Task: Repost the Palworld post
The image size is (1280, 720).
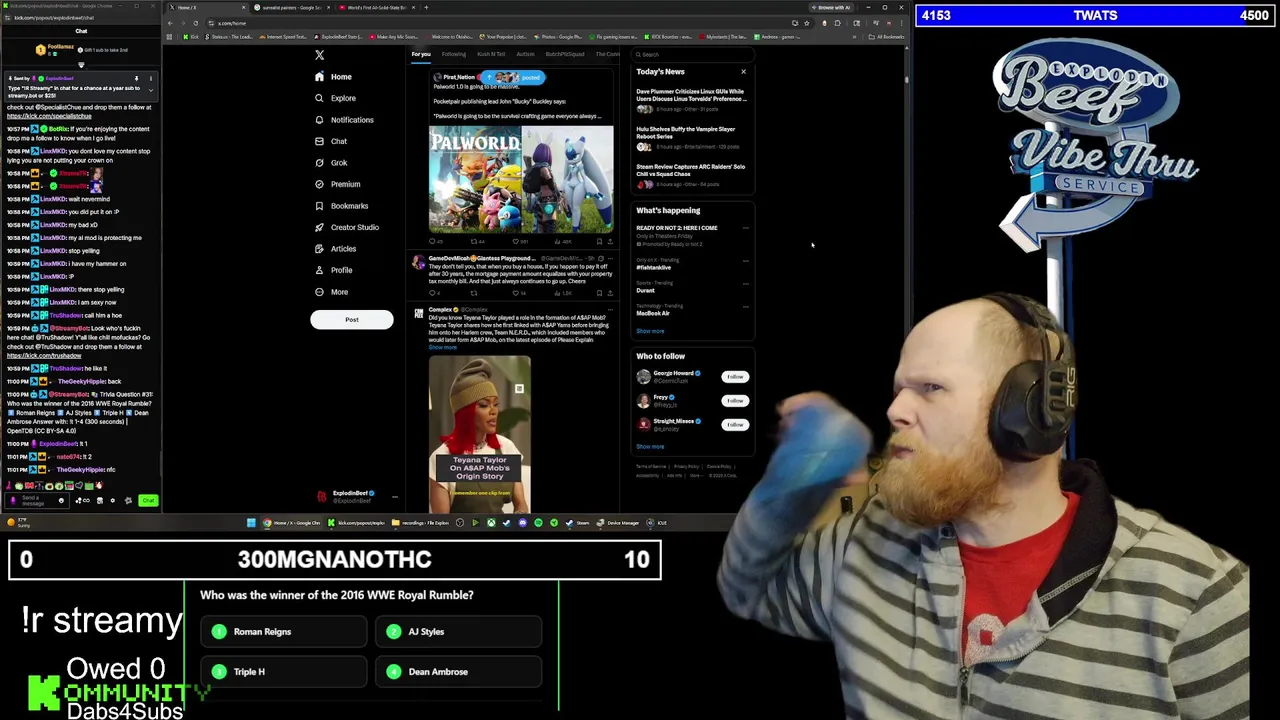Action: (x=476, y=241)
